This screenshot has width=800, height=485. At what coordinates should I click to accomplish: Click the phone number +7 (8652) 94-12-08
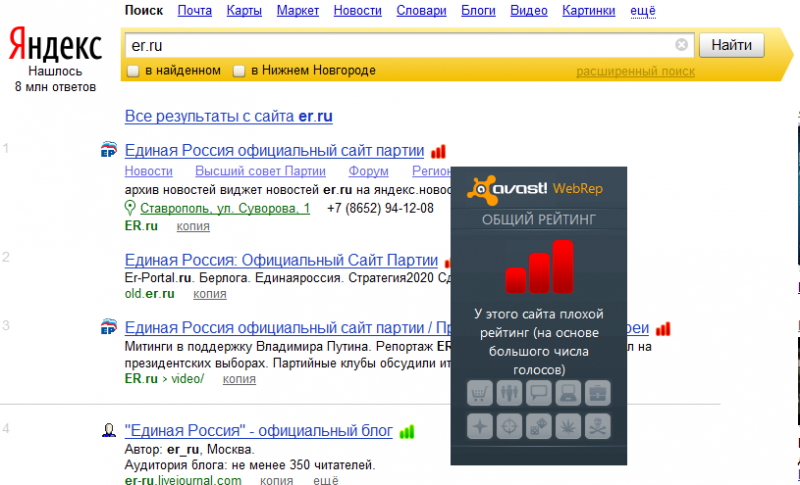[380, 209]
